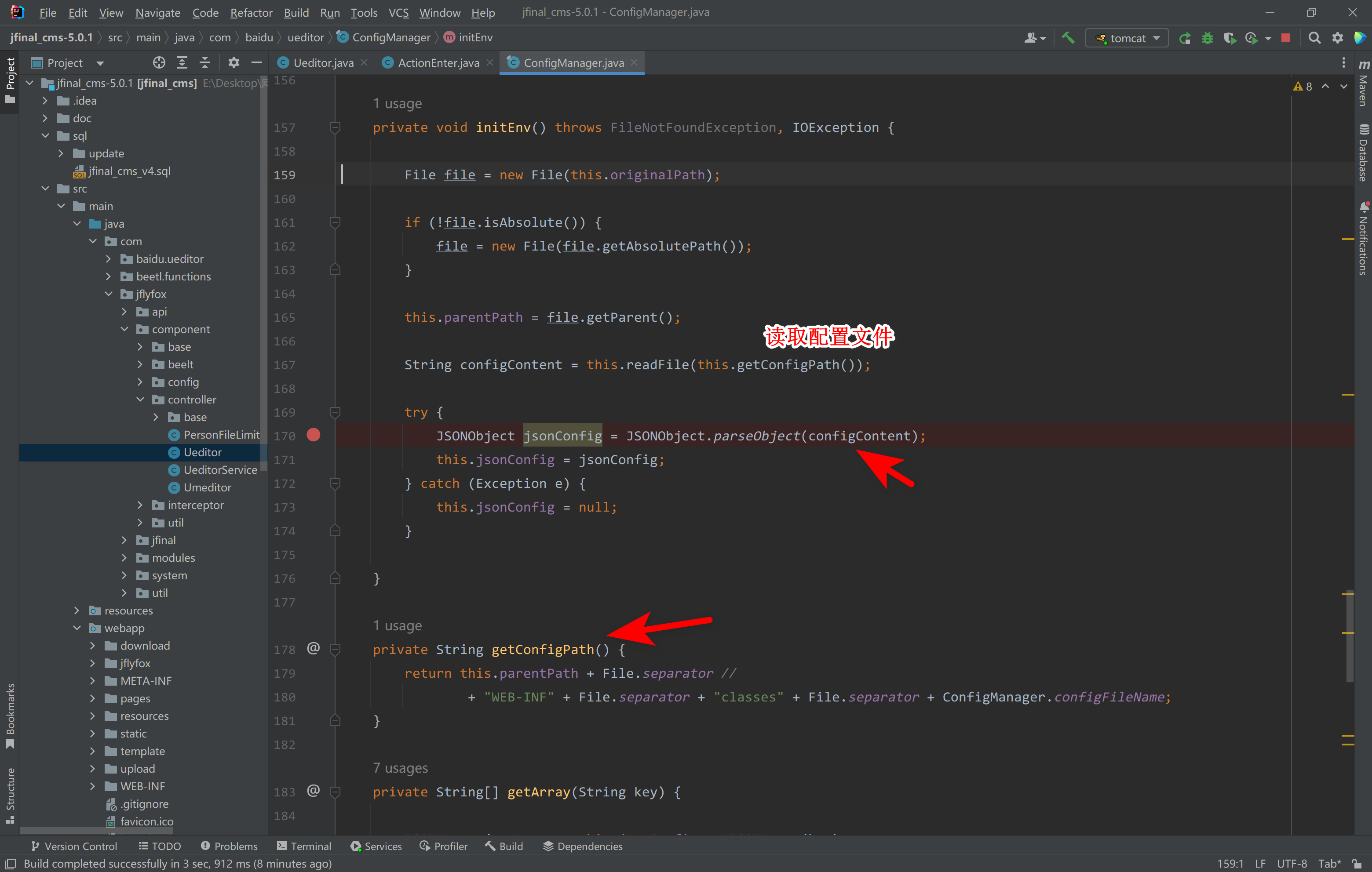Collapse all in Project panel
This screenshot has width=1372, height=872.
pyautogui.click(x=204, y=63)
